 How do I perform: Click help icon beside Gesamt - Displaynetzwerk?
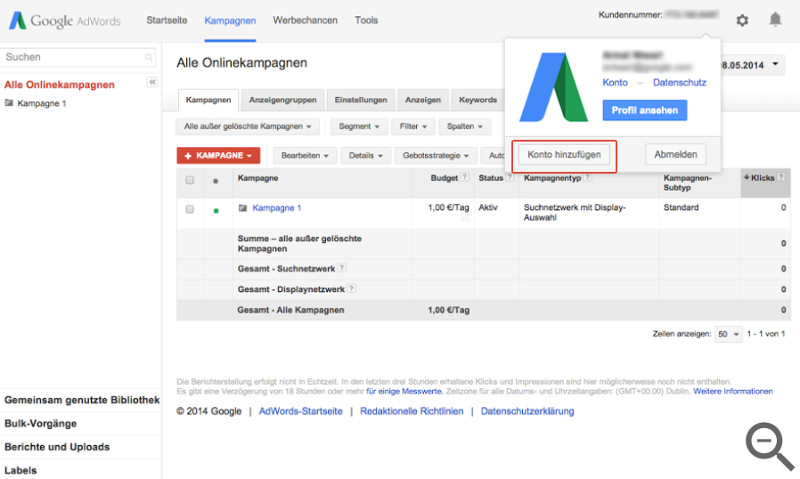coord(351,289)
